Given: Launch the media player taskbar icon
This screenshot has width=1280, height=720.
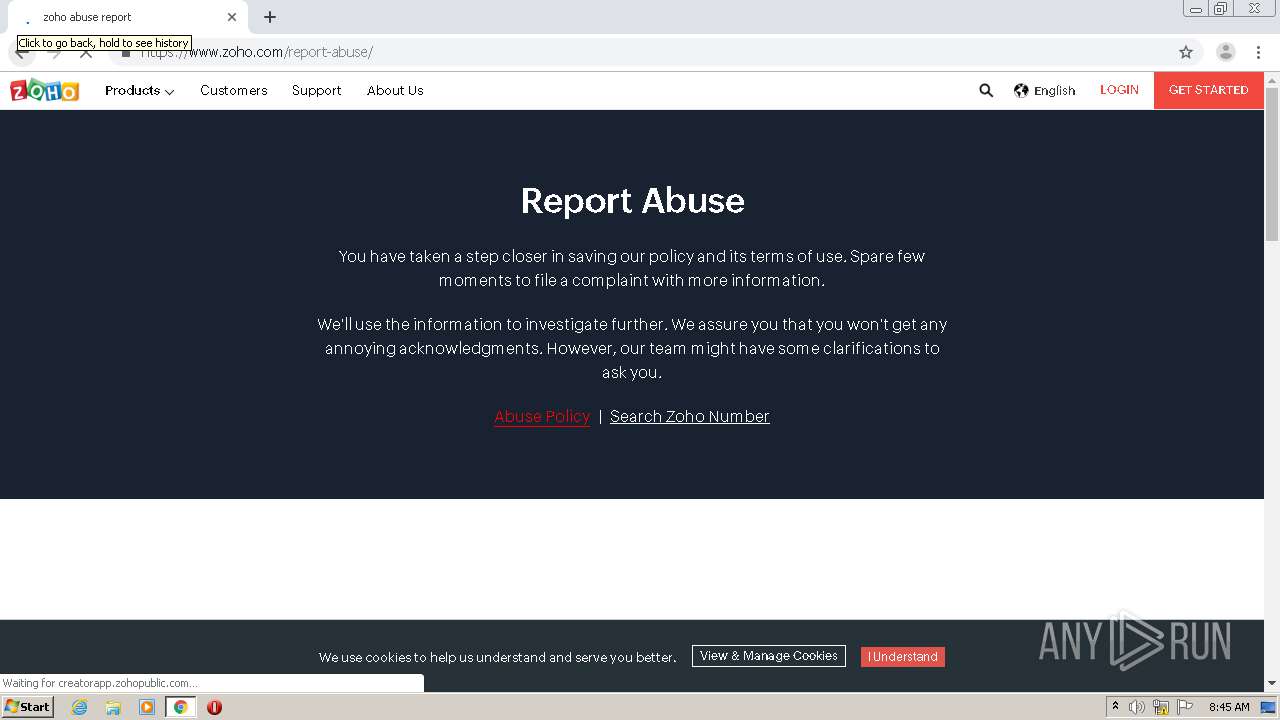Looking at the screenshot, I should pos(147,707).
